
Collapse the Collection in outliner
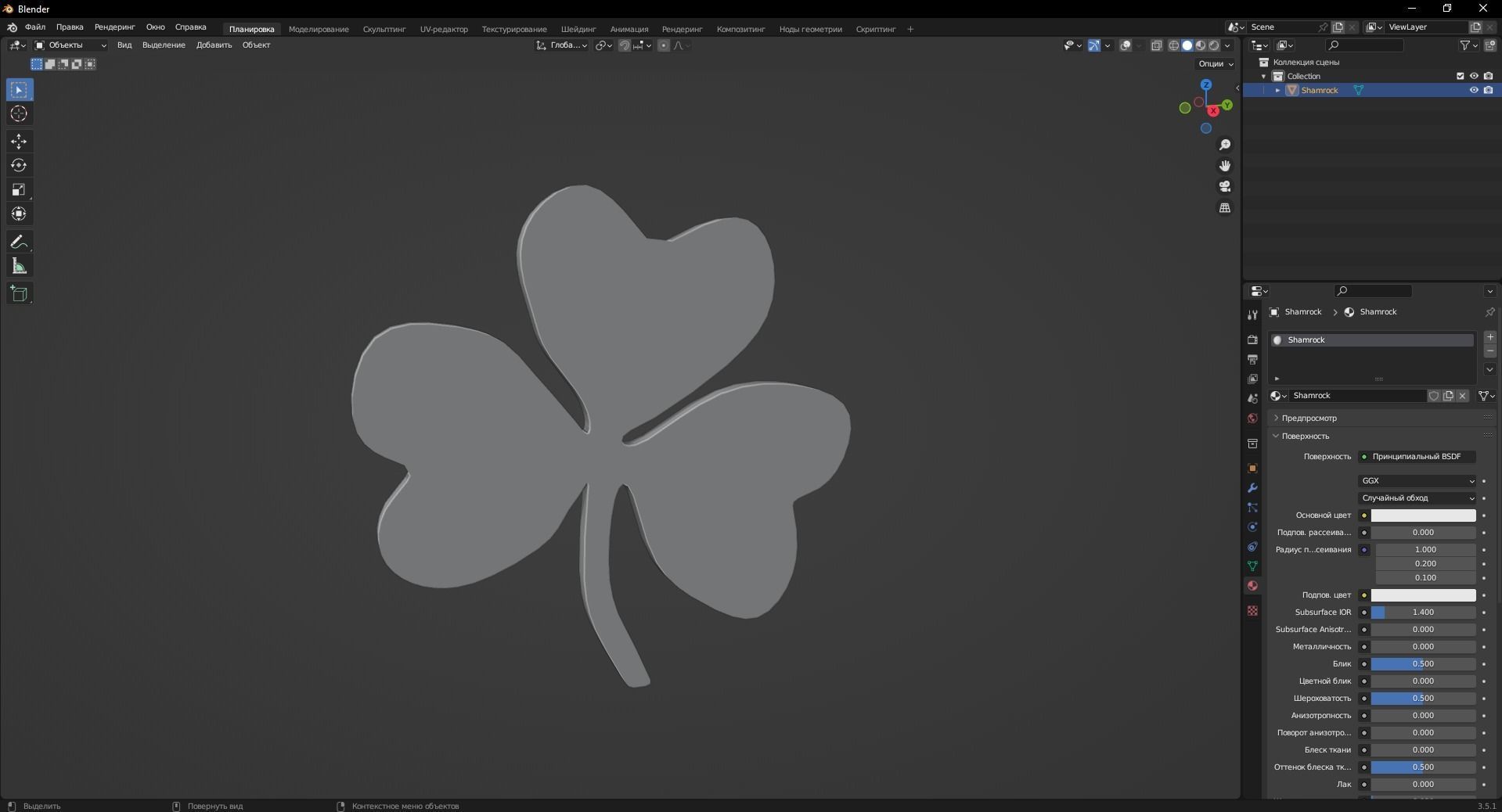coord(1263,77)
